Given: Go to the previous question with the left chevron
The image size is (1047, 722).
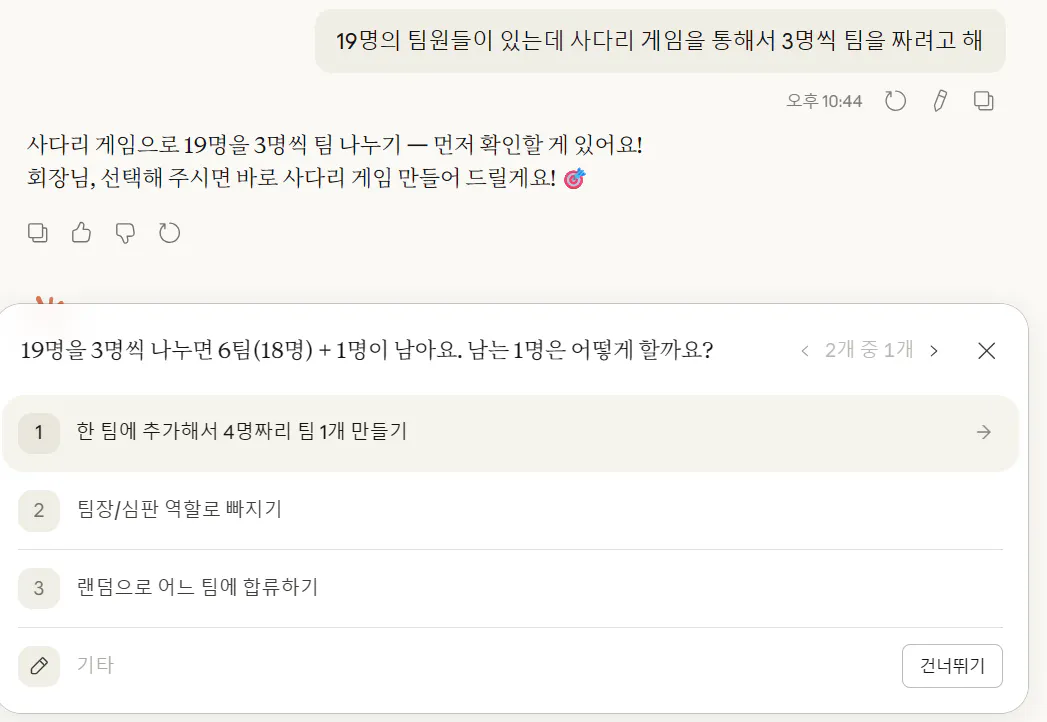Looking at the screenshot, I should click(806, 351).
